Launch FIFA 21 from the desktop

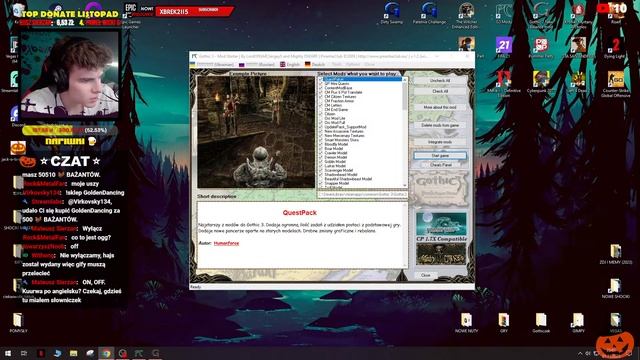[504, 47]
